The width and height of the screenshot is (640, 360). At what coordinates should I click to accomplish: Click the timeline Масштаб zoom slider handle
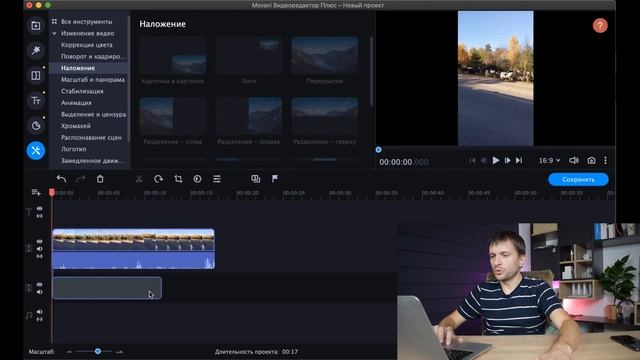tap(98, 351)
